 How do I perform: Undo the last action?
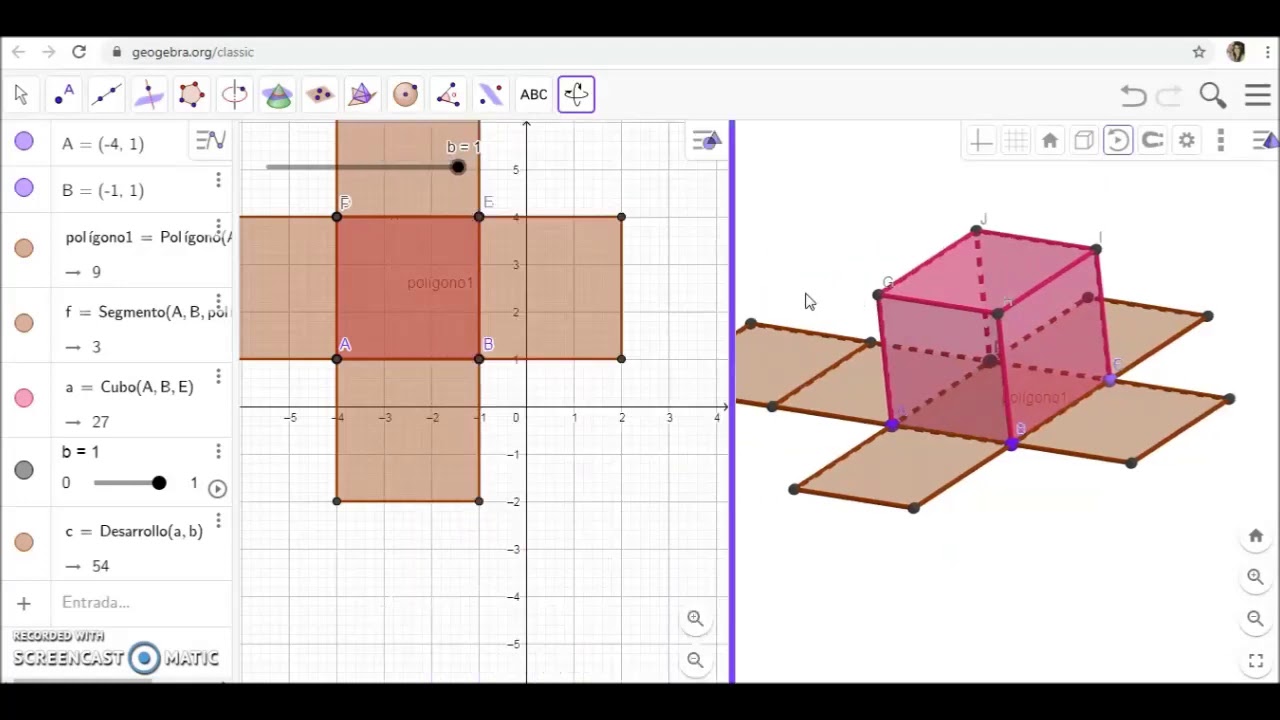(x=1133, y=95)
